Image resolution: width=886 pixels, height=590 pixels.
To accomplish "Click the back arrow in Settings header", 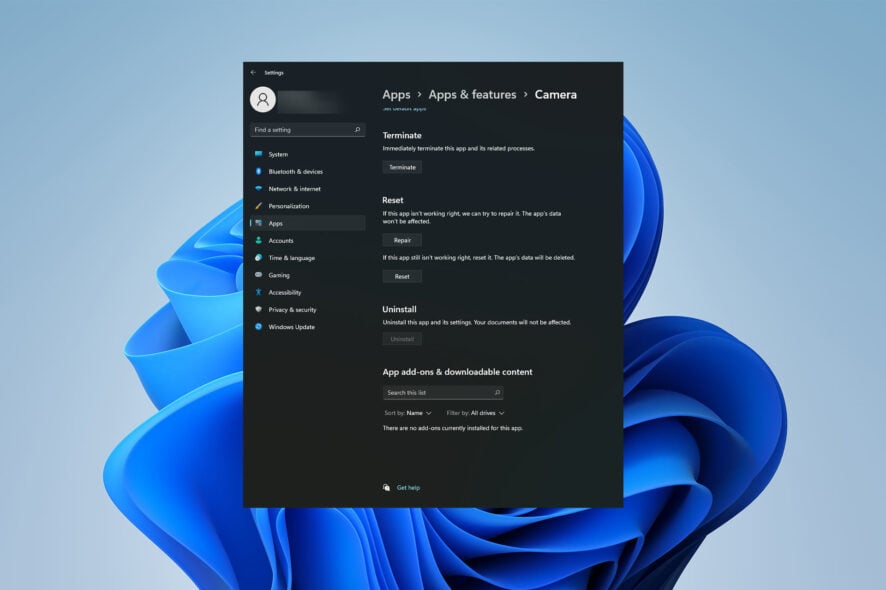I will (x=253, y=72).
